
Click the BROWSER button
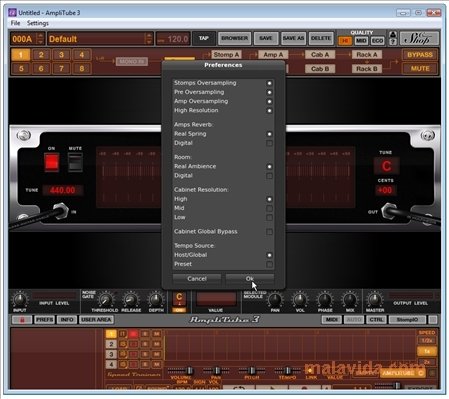click(x=235, y=38)
